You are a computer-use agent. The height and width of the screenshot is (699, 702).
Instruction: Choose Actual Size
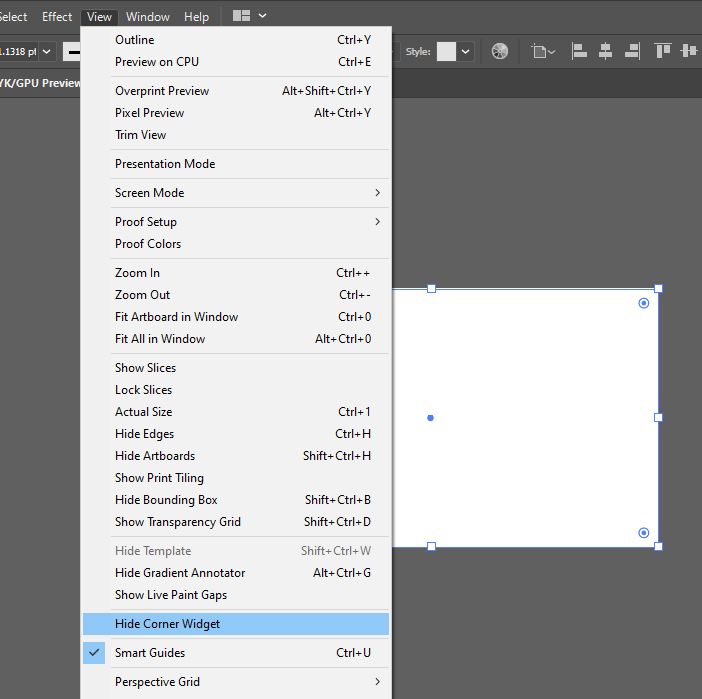click(236, 412)
